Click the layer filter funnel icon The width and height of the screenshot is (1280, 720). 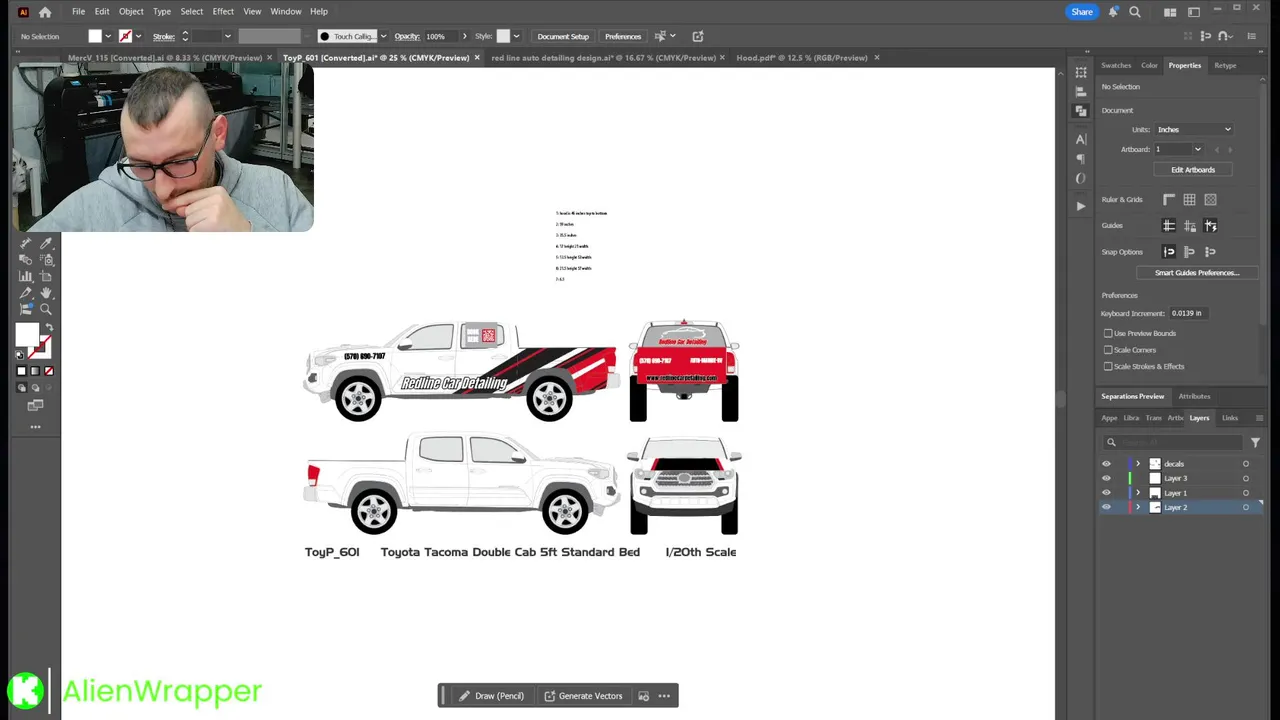pos(1255,442)
